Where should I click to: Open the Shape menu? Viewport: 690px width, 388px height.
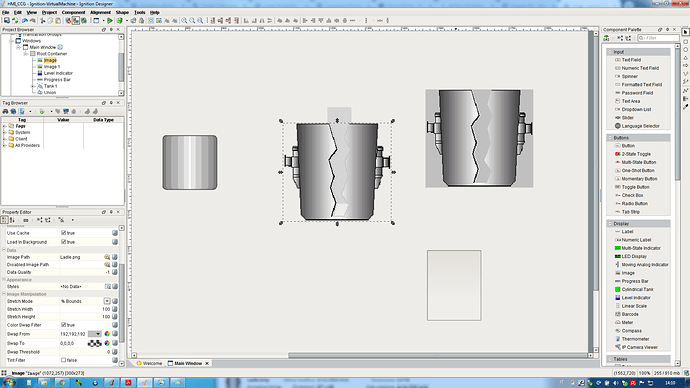coord(122,12)
